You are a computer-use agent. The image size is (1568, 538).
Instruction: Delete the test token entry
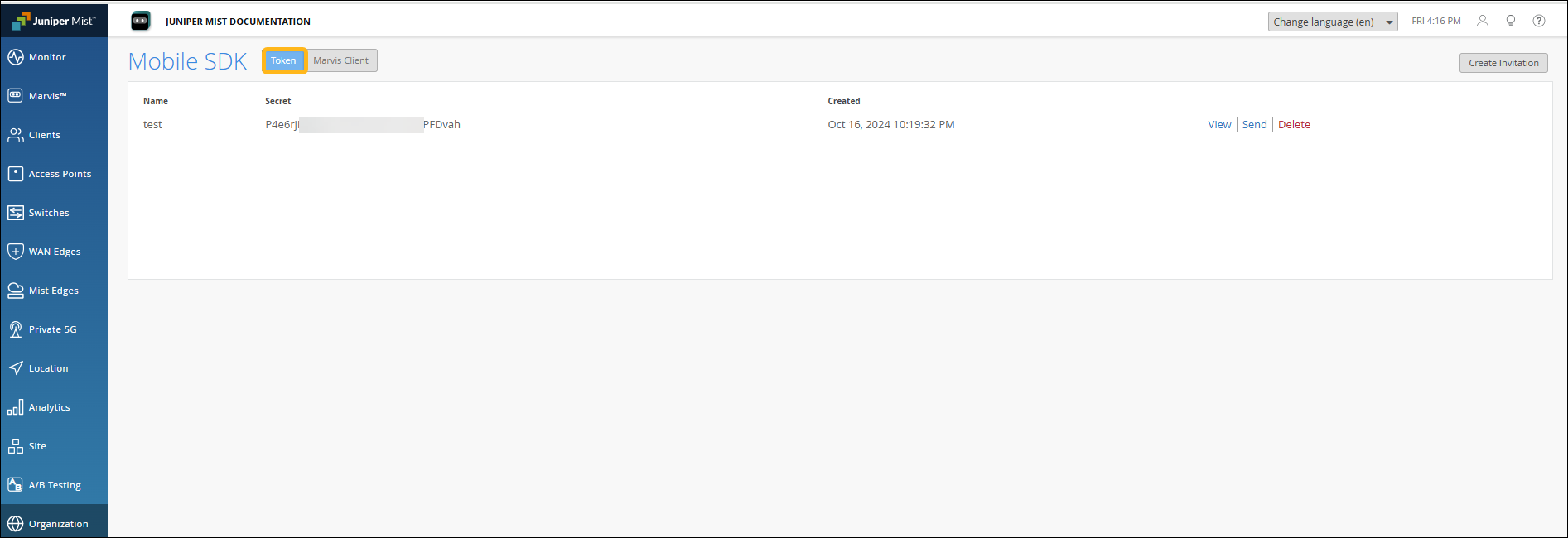[1294, 125]
